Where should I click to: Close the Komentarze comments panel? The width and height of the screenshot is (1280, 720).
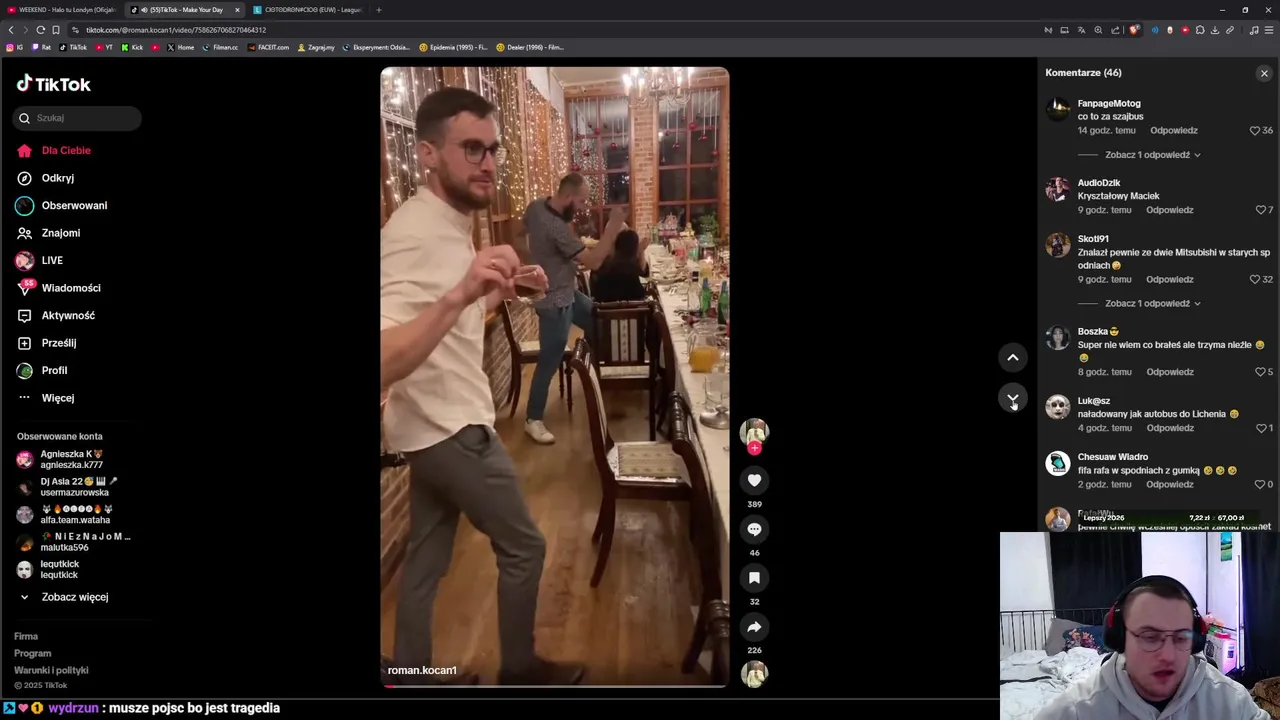[1264, 73]
